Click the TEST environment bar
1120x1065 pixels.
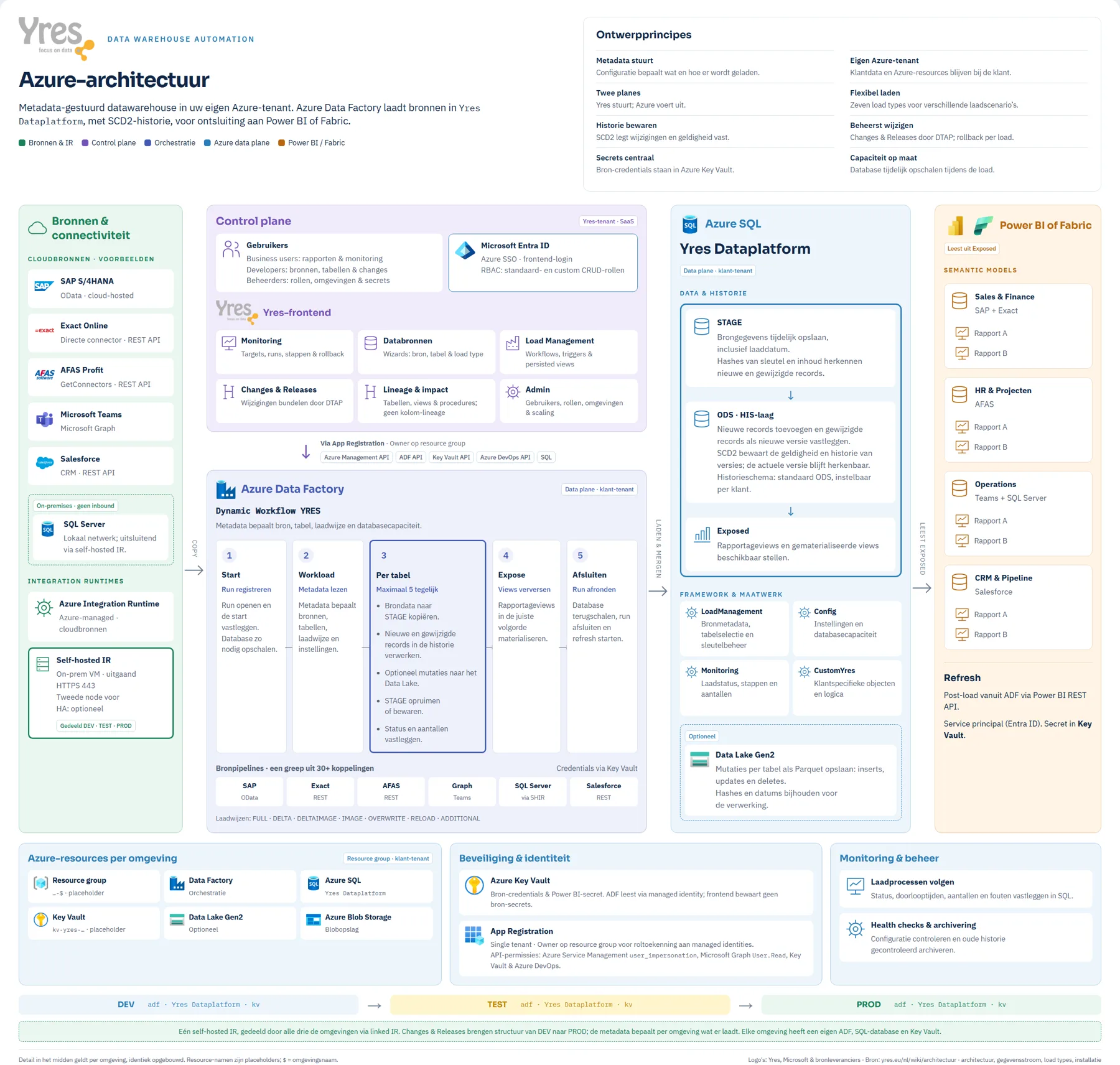point(559,1005)
